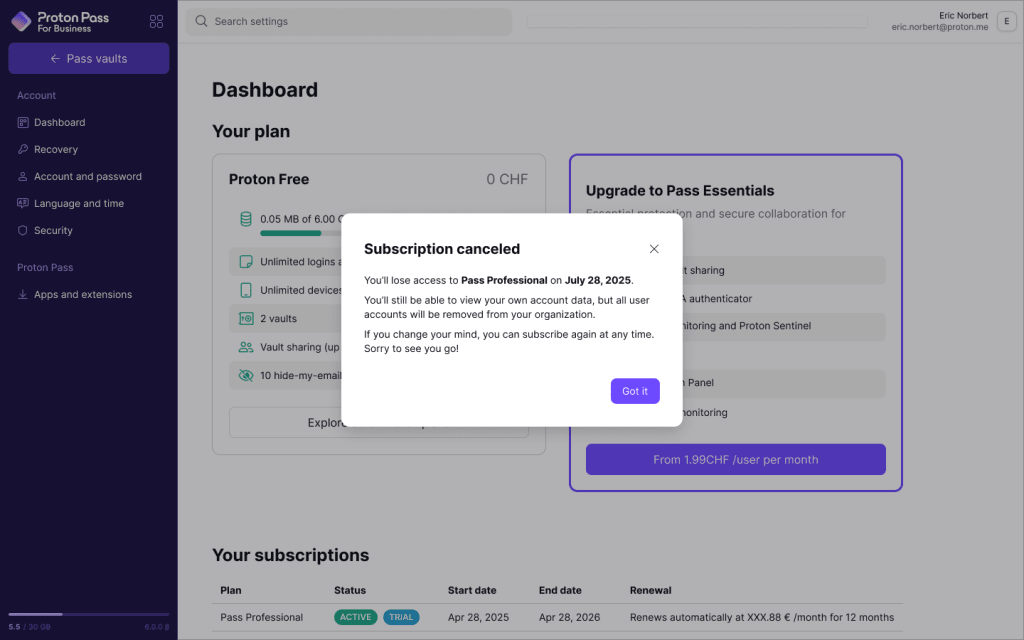Click the Renewal column header
This screenshot has width=1024, height=640.
pos(650,590)
